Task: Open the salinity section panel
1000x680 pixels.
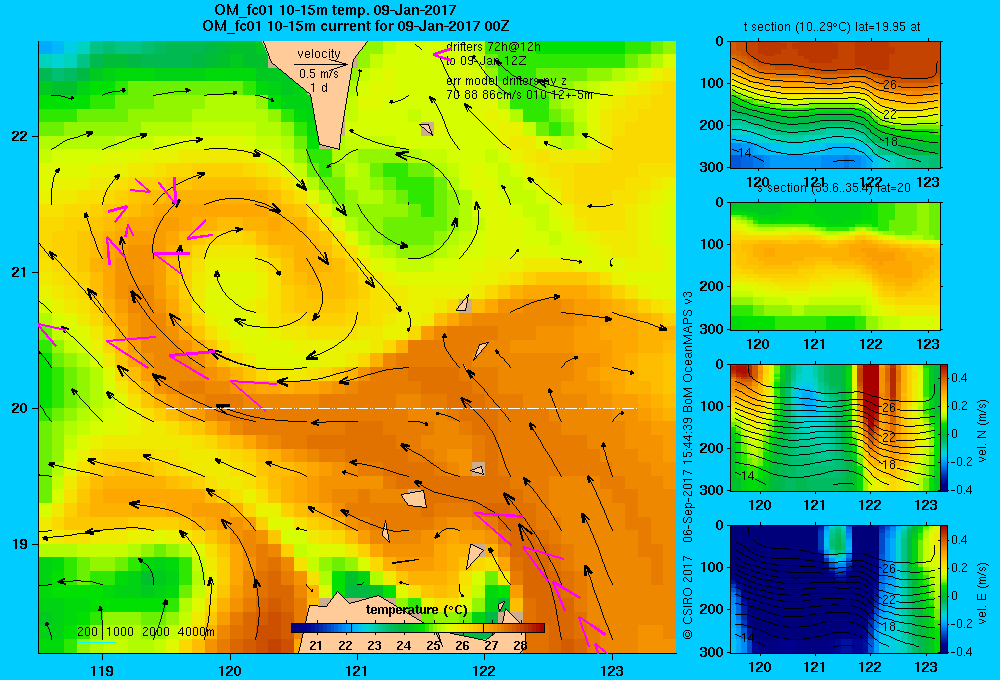Action: click(835, 266)
